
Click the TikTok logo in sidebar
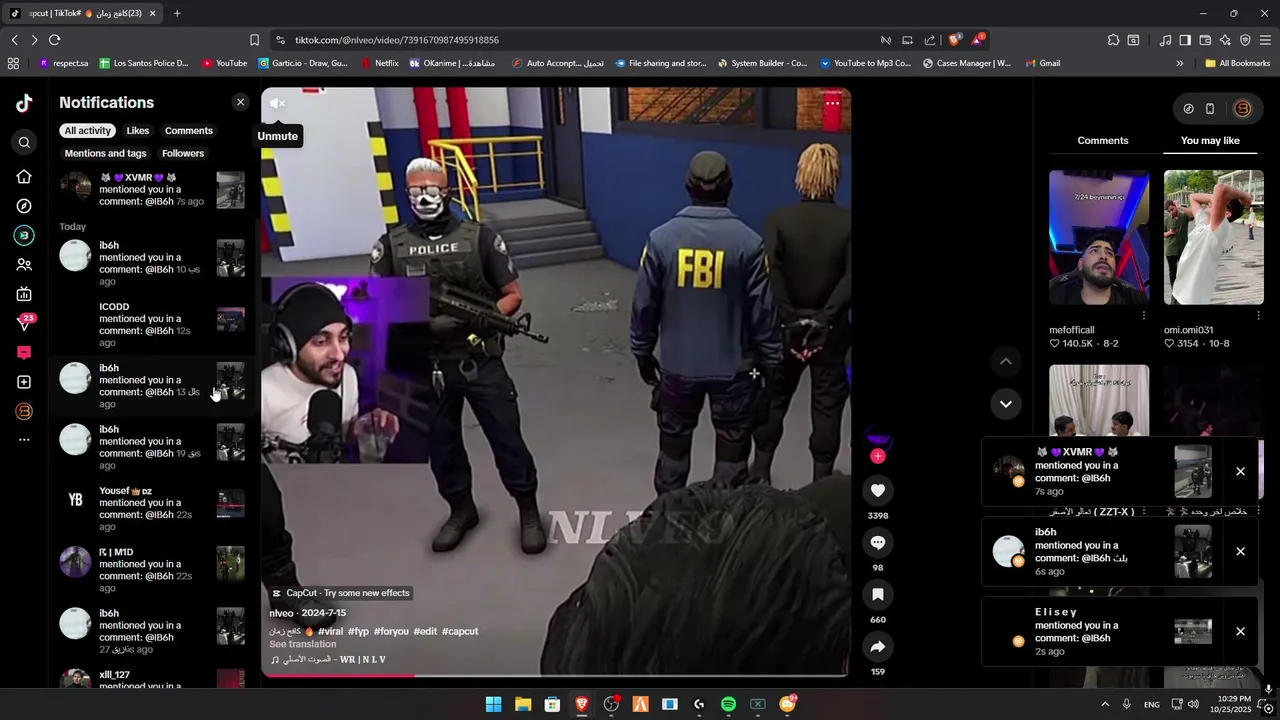point(24,102)
